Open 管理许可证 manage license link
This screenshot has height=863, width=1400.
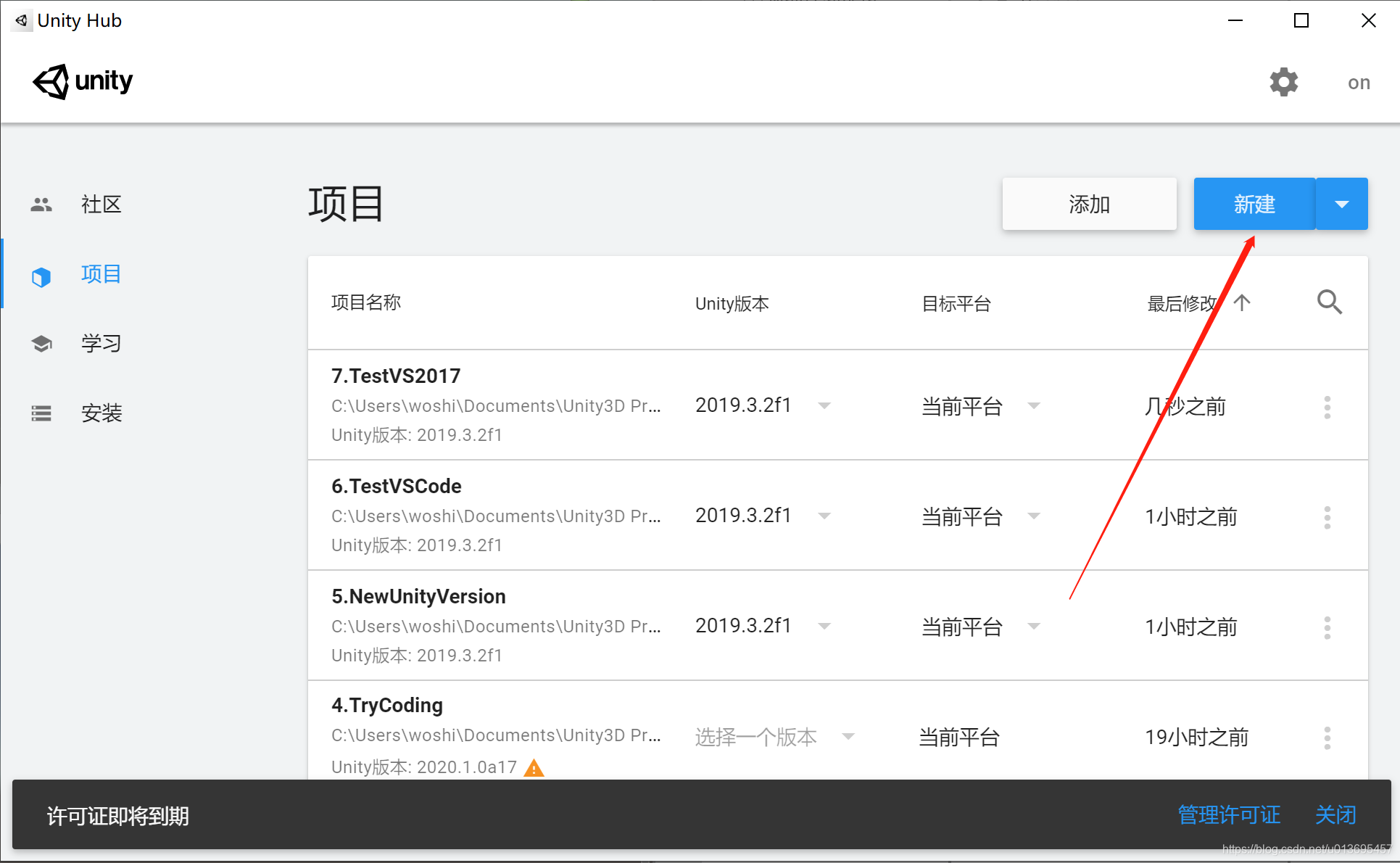tap(1229, 815)
